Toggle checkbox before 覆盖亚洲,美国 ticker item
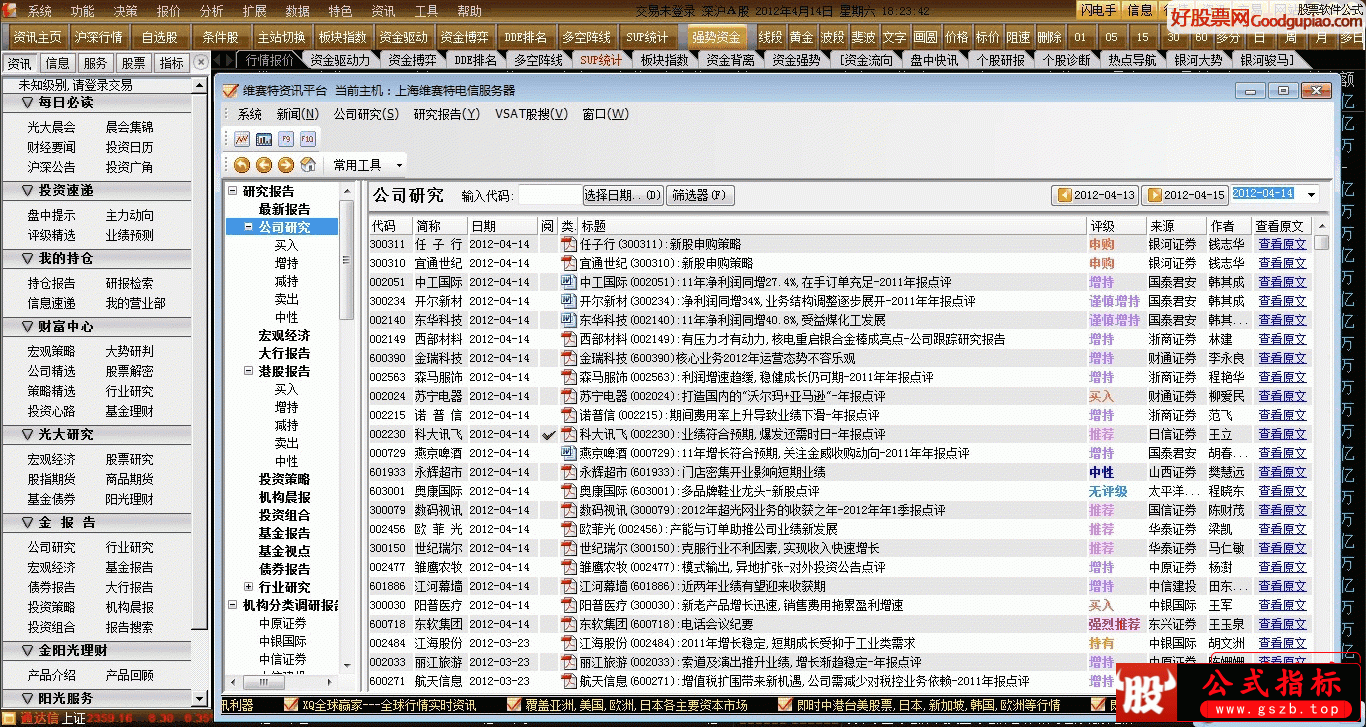This screenshot has width=1366, height=727. point(515,705)
